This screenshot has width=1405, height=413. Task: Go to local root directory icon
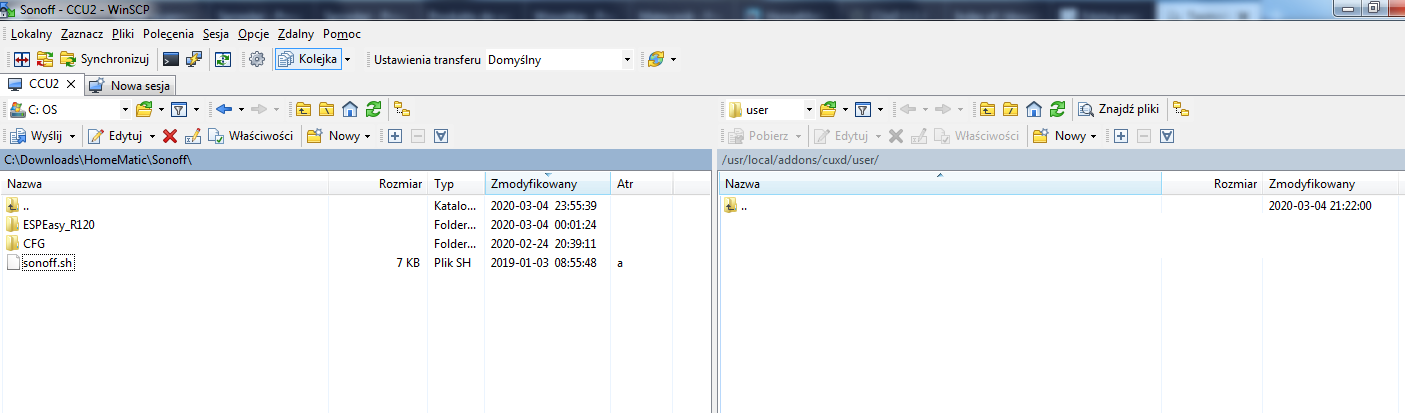click(327, 109)
